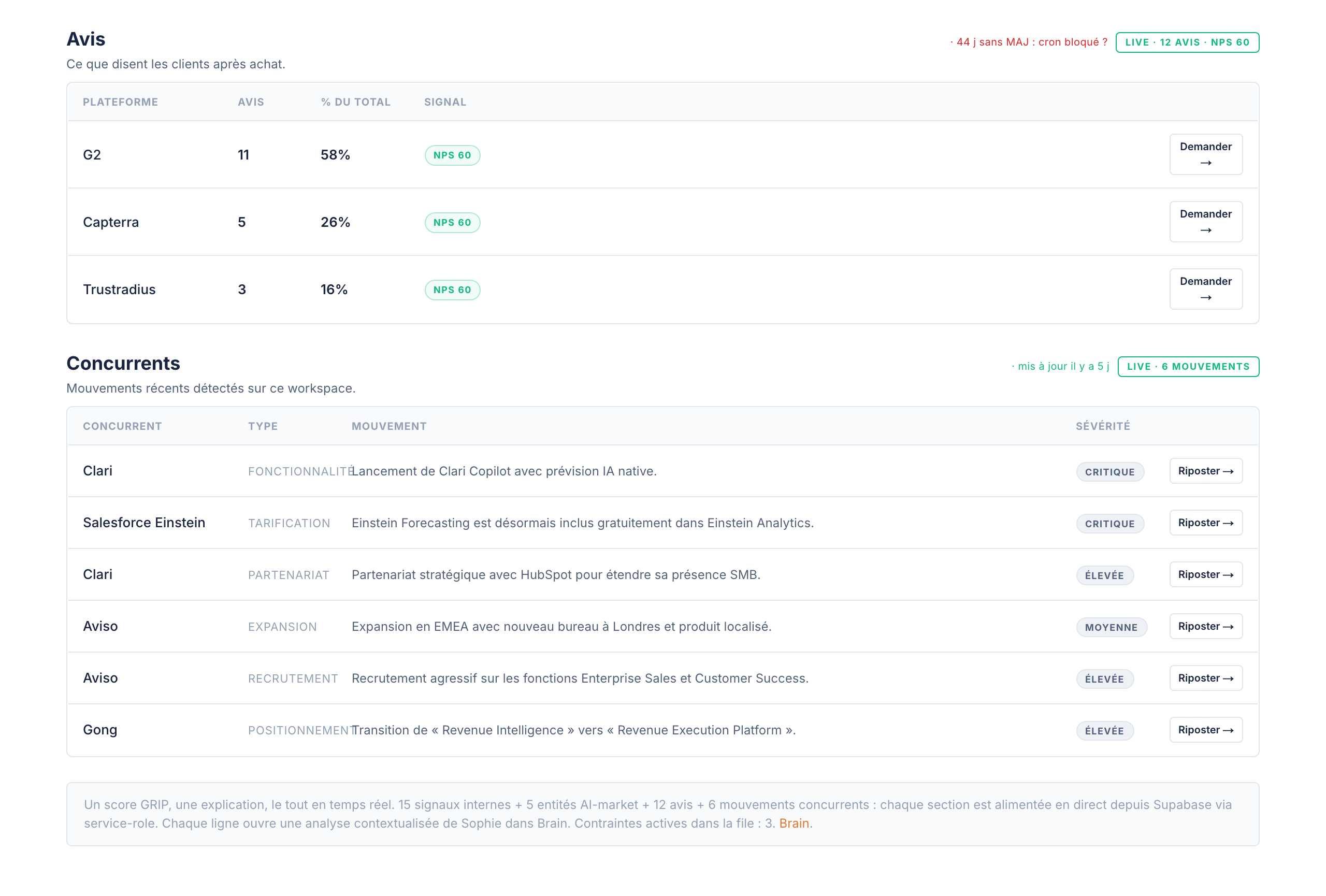Image resolution: width=1326 pixels, height=896 pixels.
Task: Click 'mis à jour il y a 5 j' status
Action: [1060, 367]
